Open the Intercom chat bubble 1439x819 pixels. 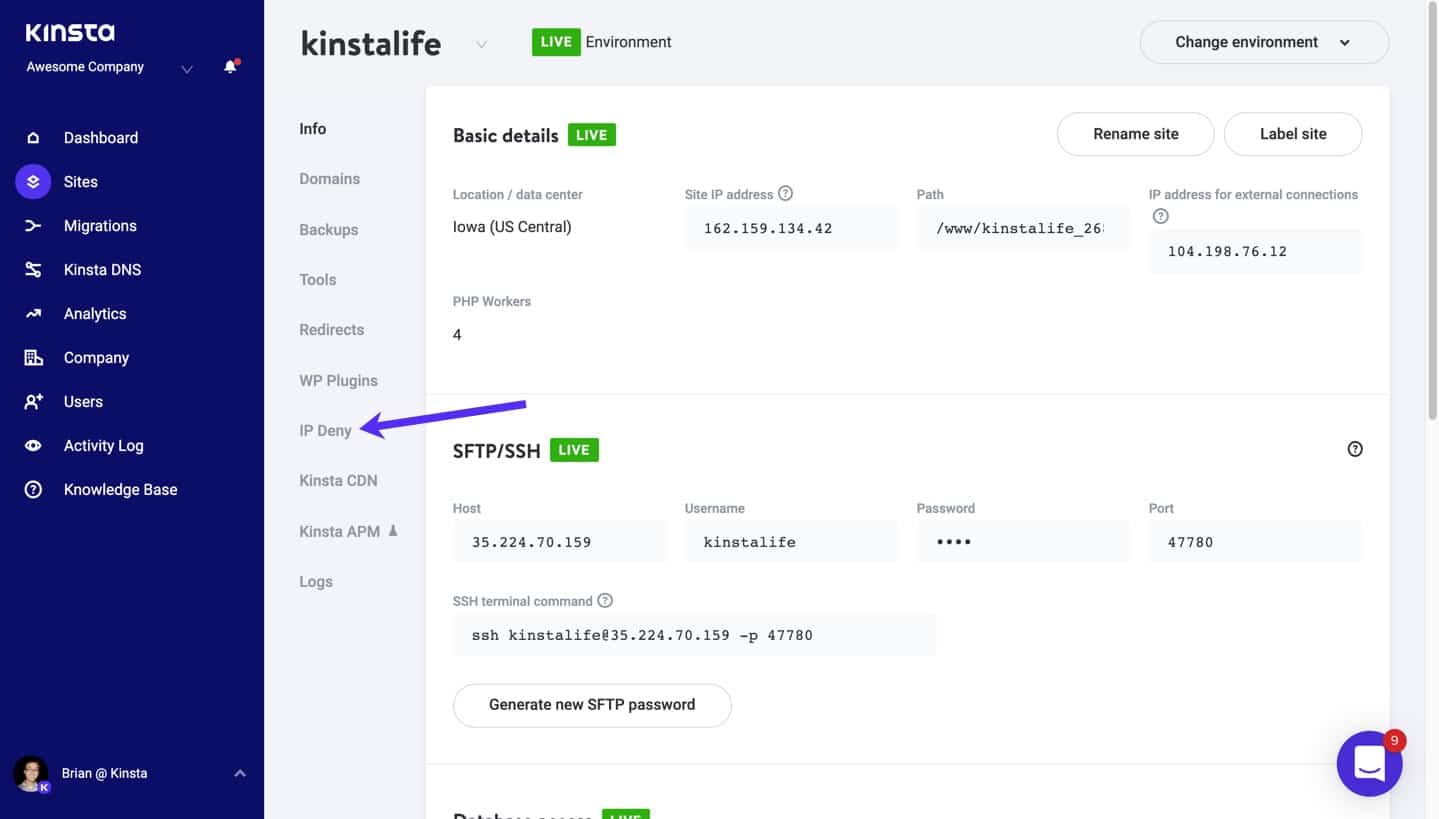(1368, 763)
